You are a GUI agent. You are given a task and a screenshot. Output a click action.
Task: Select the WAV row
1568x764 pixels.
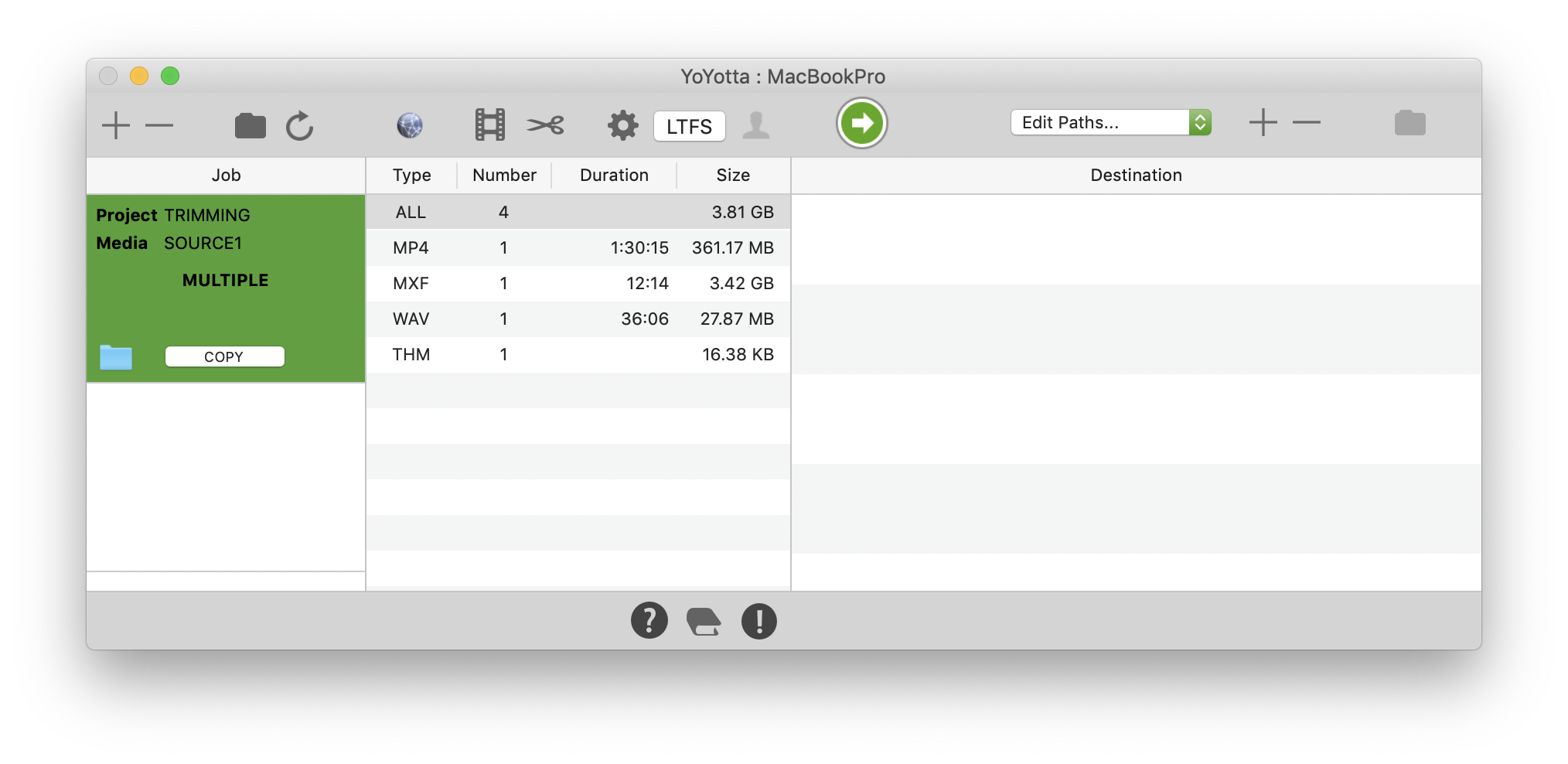coord(578,319)
